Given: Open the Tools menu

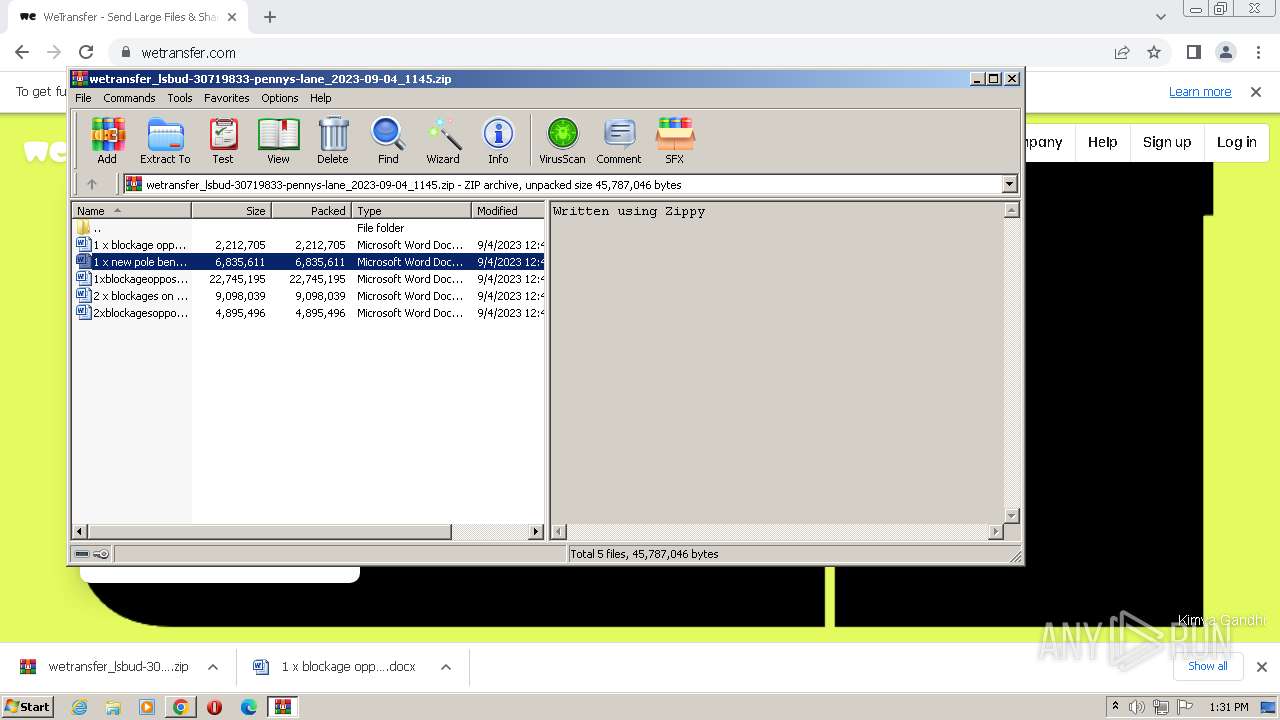Looking at the screenshot, I should (x=180, y=98).
